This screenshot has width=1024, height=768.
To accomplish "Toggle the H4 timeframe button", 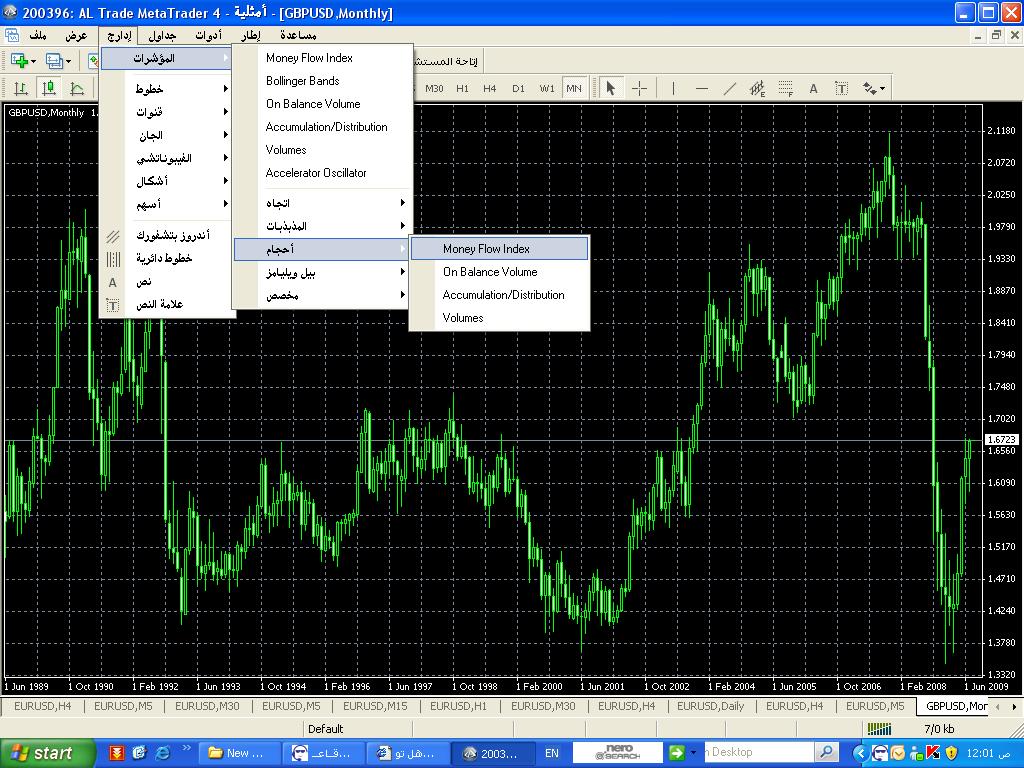I will click(x=490, y=88).
